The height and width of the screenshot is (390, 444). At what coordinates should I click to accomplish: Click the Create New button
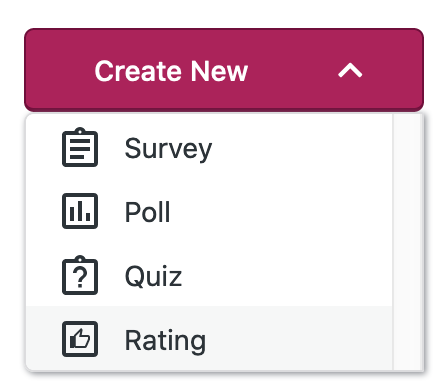tap(224, 70)
